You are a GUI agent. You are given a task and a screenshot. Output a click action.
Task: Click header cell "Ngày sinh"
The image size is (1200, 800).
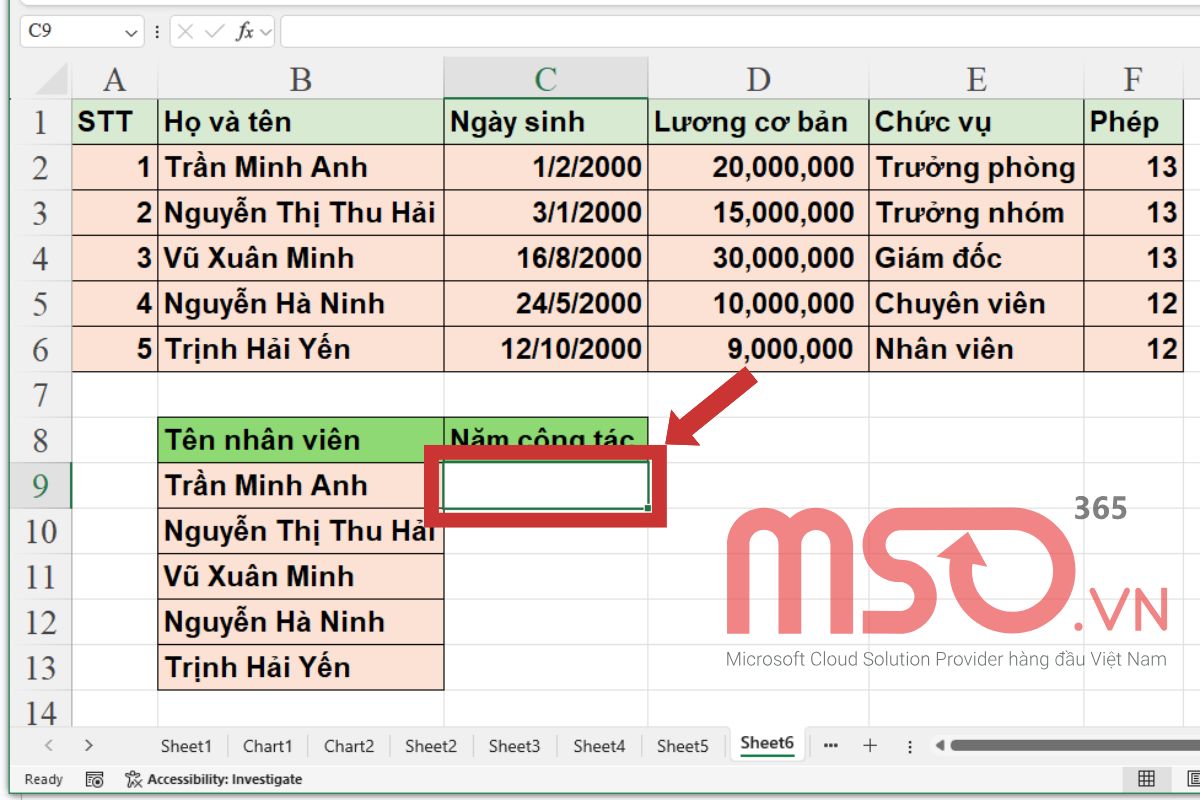pyautogui.click(x=546, y=122)
